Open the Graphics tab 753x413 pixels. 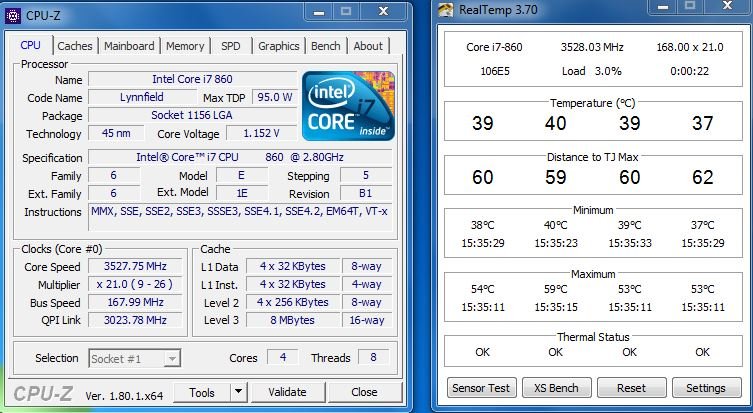tap(279, 46)
